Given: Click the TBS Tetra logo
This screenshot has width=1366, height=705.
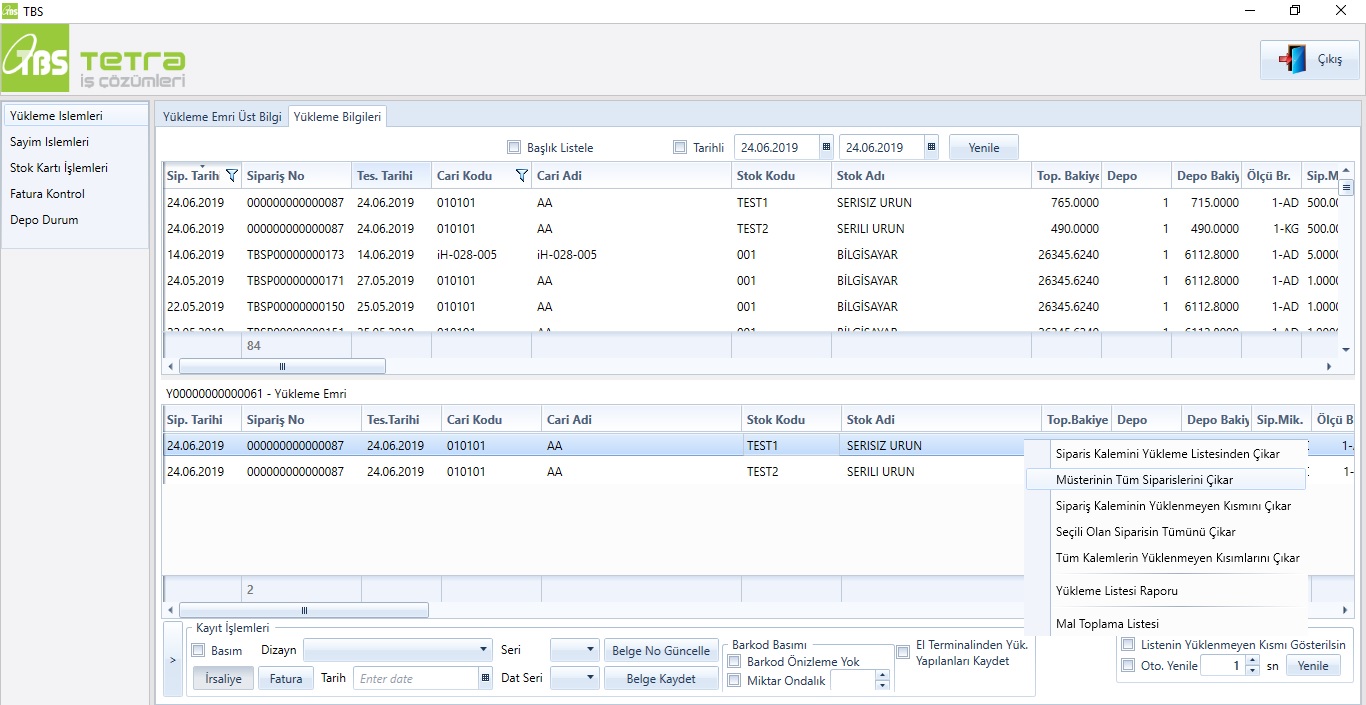Looking at the screenshot, I should pos(95,61).
